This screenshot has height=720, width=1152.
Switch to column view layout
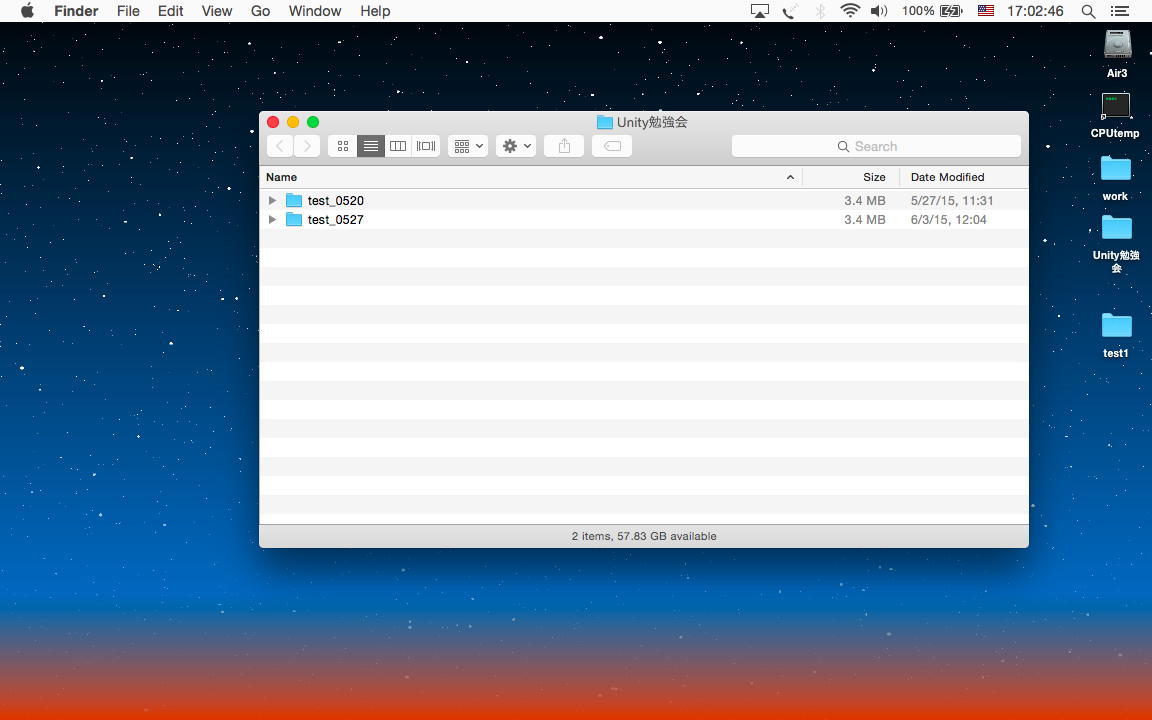[x=398, y=146]
